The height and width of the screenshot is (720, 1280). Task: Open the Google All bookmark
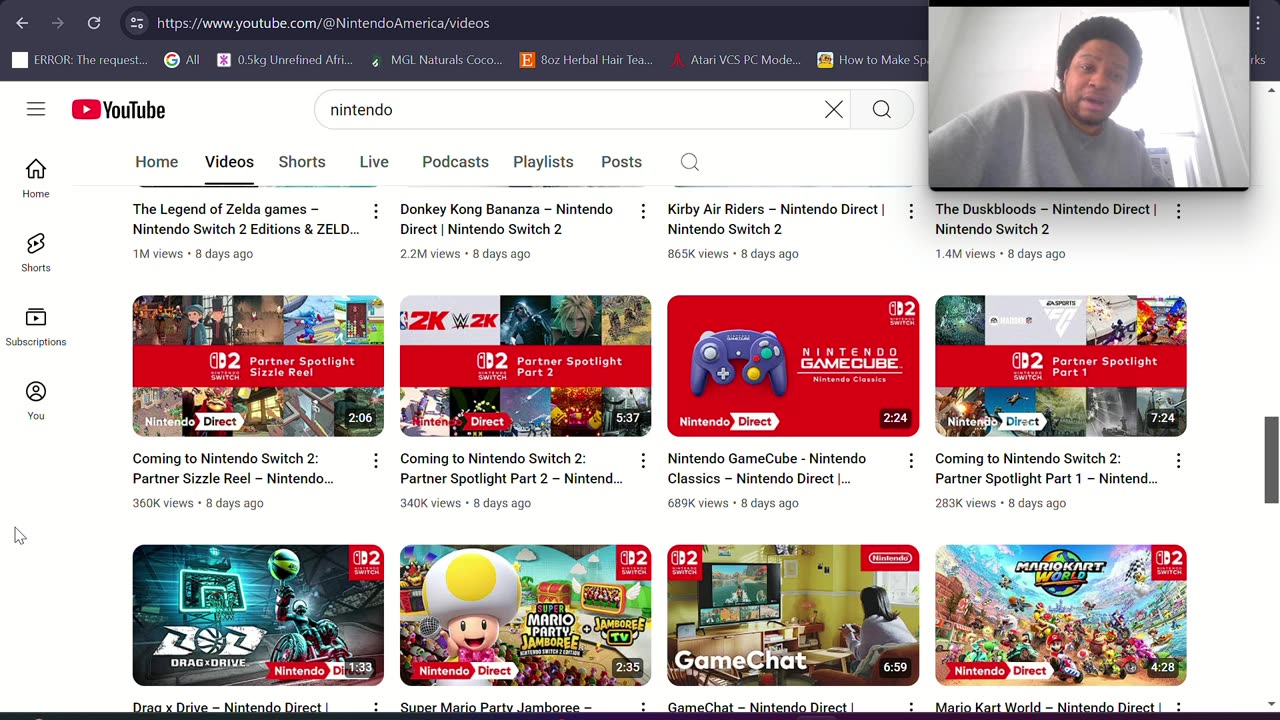tap(182, 60)
